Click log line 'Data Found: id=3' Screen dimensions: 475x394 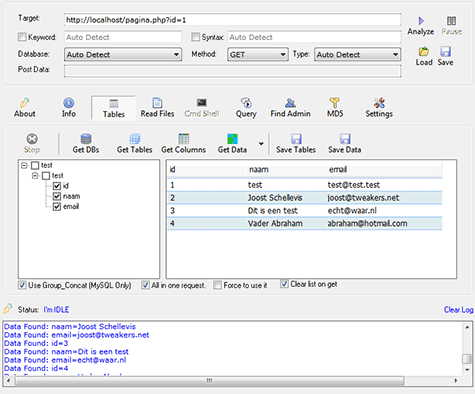click(x=36, y=343)
